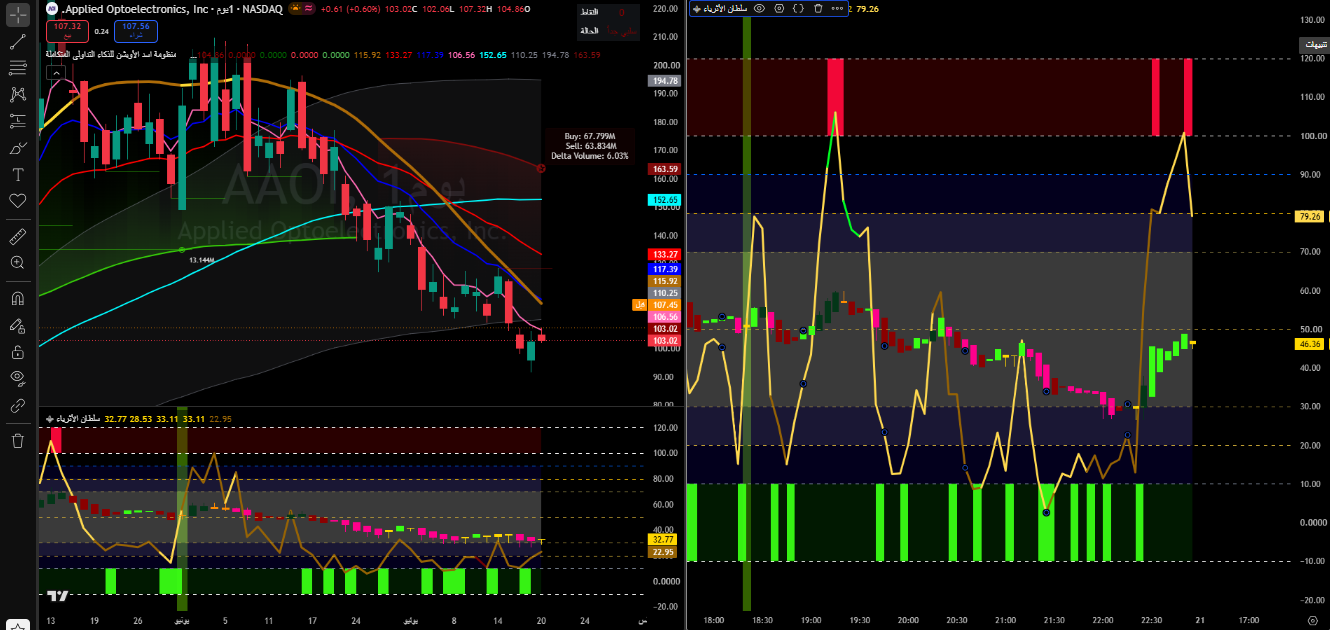Image resolution: width=1330 pixels, height=630 pixels.
Task: Open more options on right indicator legend
Action: [837, 8]
